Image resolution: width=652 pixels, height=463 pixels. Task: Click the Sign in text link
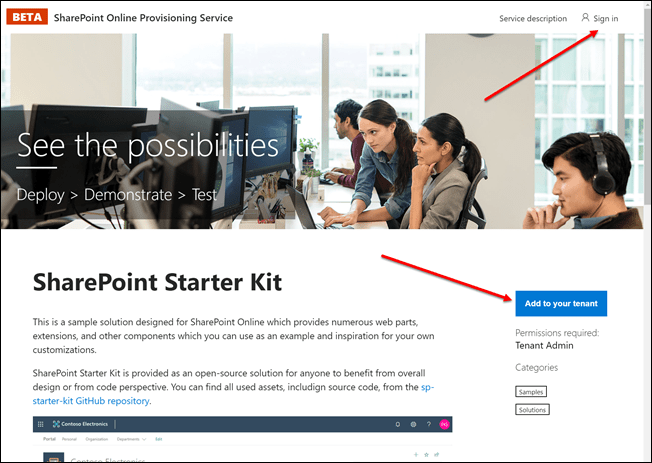[605, 18]
